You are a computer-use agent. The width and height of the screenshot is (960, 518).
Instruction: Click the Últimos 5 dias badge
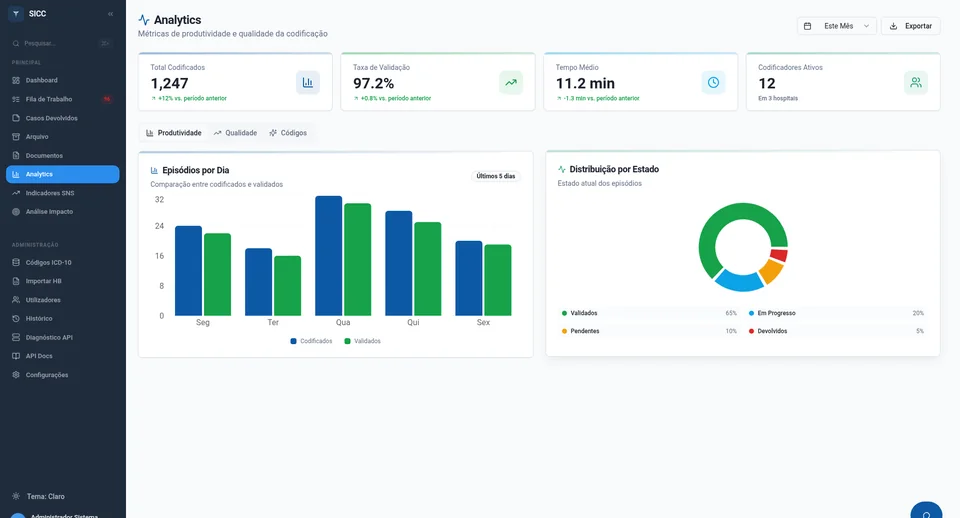click(496, 176)
